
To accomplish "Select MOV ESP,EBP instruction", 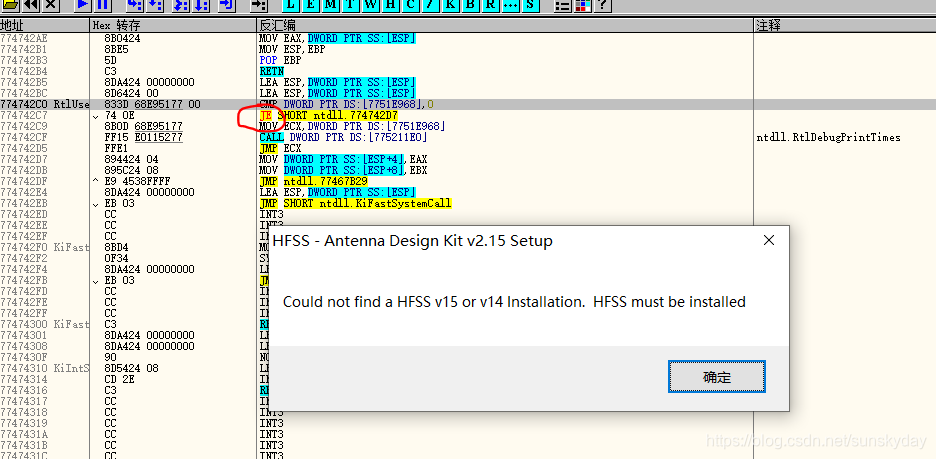I will [x=292, y=50].
